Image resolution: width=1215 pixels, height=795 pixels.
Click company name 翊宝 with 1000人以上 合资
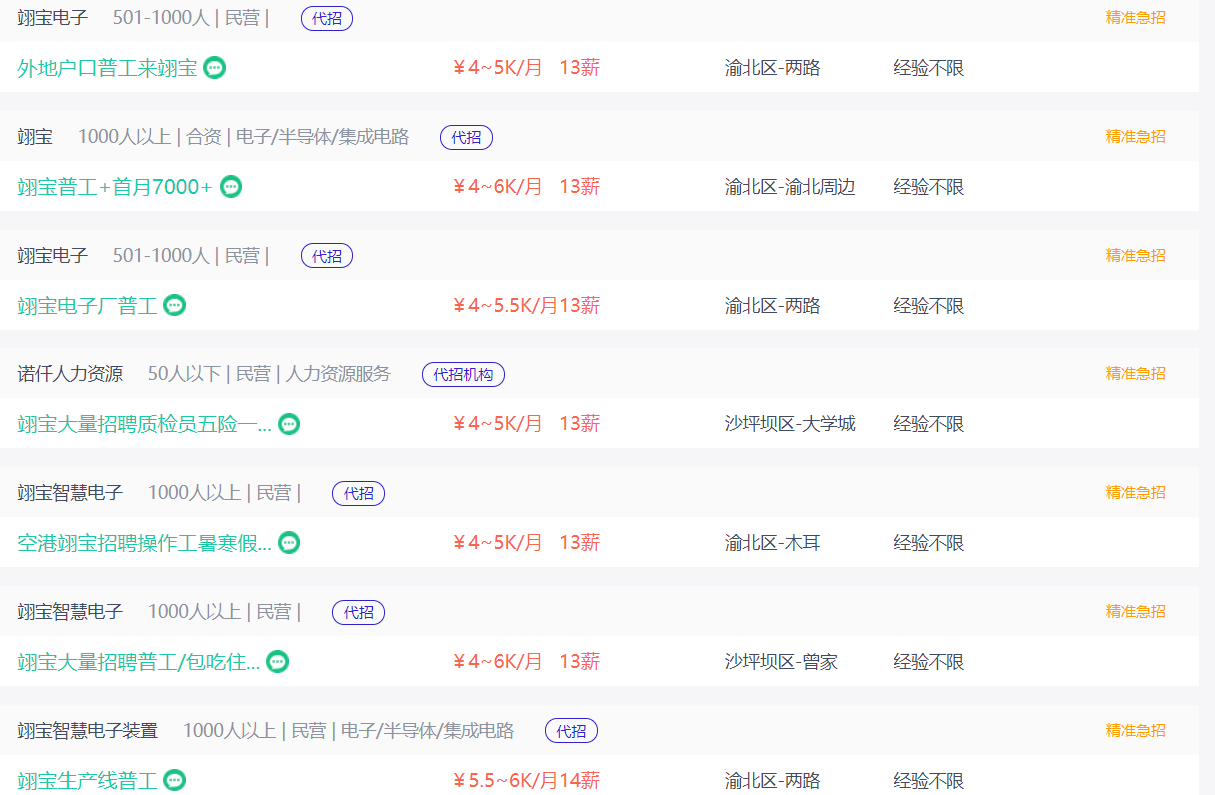coord(35,137)
